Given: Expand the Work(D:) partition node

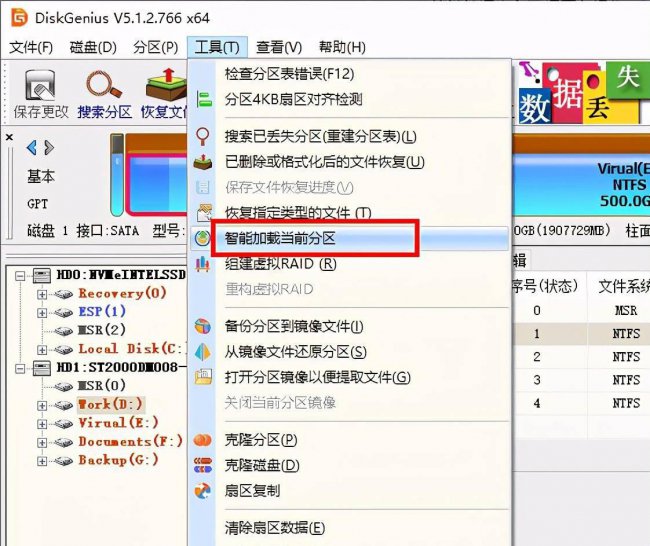Looking at the screenshot, I should click(x=42, y=405).
